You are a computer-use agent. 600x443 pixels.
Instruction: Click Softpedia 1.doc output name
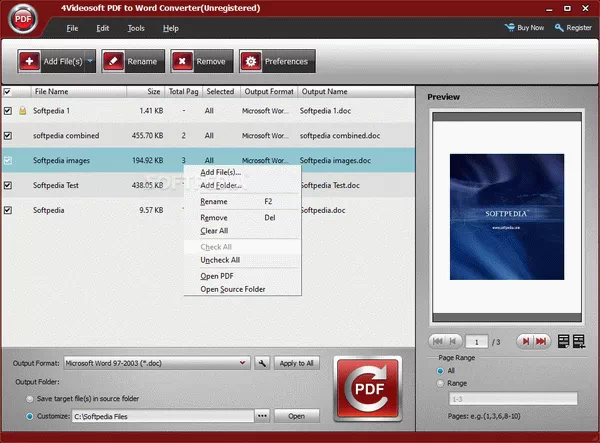pyautogui.click(x=325, y=111)
